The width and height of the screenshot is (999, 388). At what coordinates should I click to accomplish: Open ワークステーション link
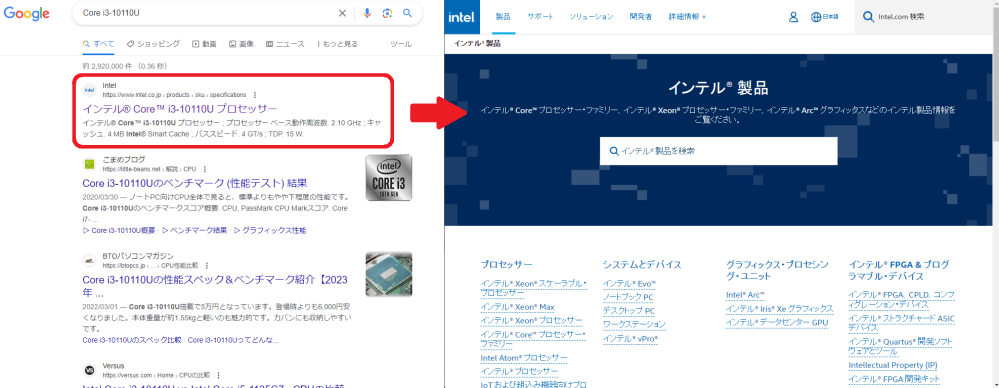tap(634, 324)
